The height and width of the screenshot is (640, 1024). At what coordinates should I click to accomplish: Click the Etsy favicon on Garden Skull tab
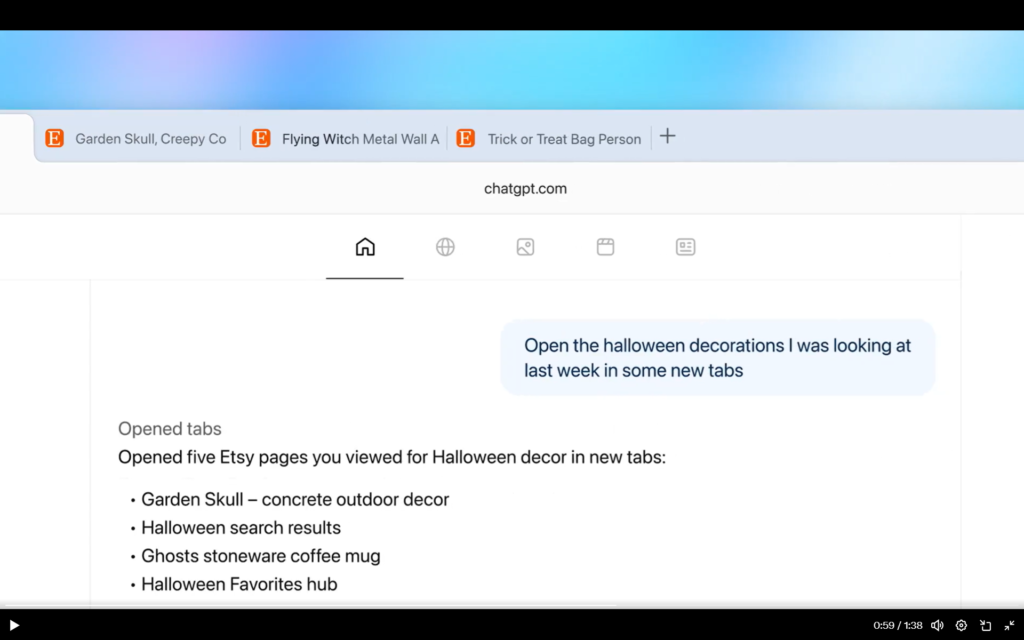54,138
